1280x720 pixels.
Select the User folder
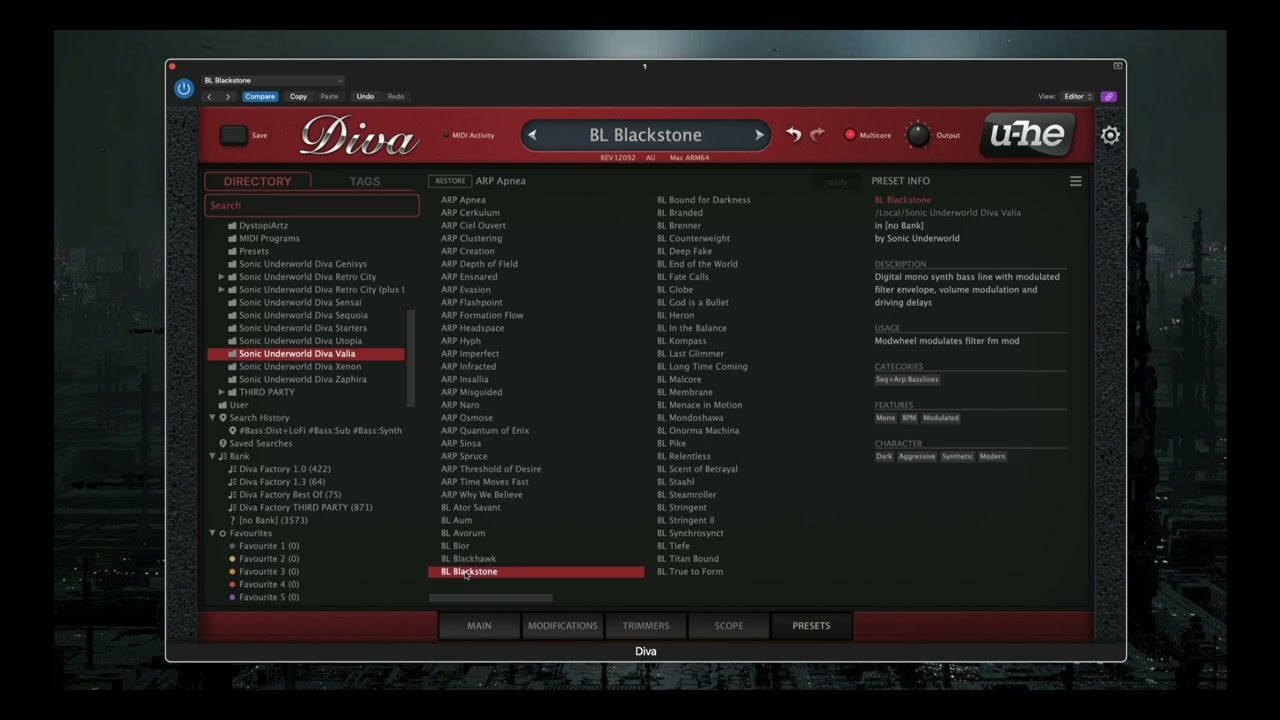point(239,405)
